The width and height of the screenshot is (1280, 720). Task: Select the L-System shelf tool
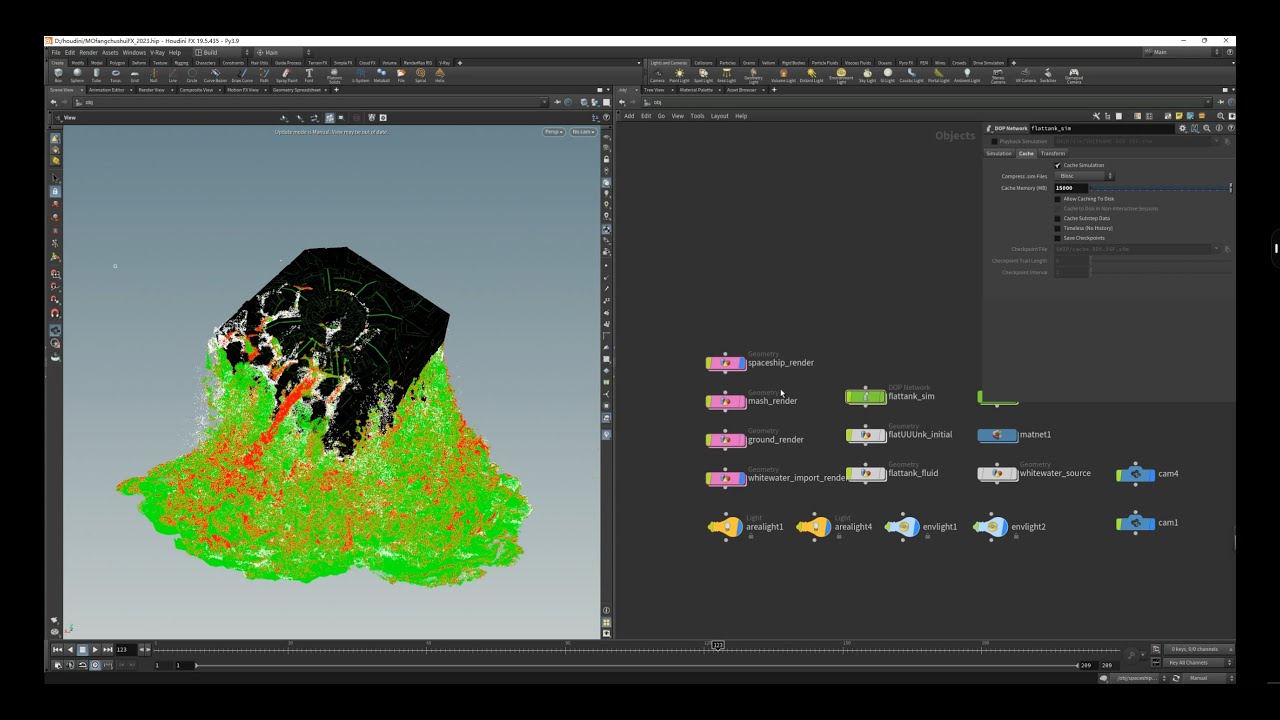360,75
